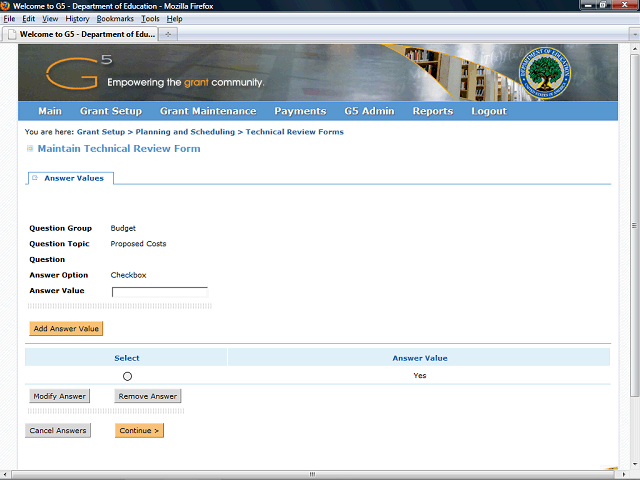This screenshot has width=640, height=480.
Task: Open the Help menu
Action: 174,19
